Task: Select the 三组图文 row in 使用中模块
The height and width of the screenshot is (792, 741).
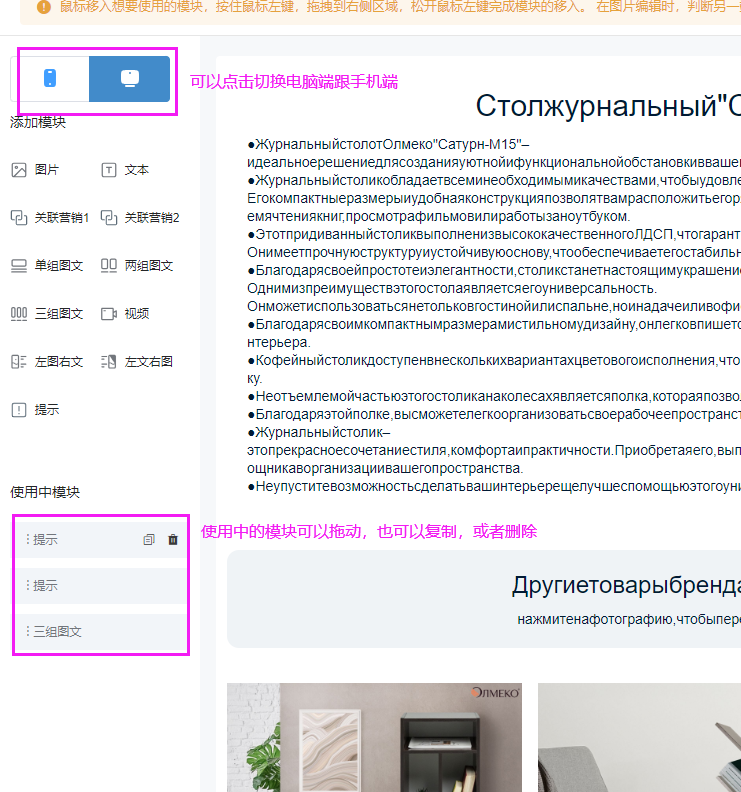Action: point(101,632)
